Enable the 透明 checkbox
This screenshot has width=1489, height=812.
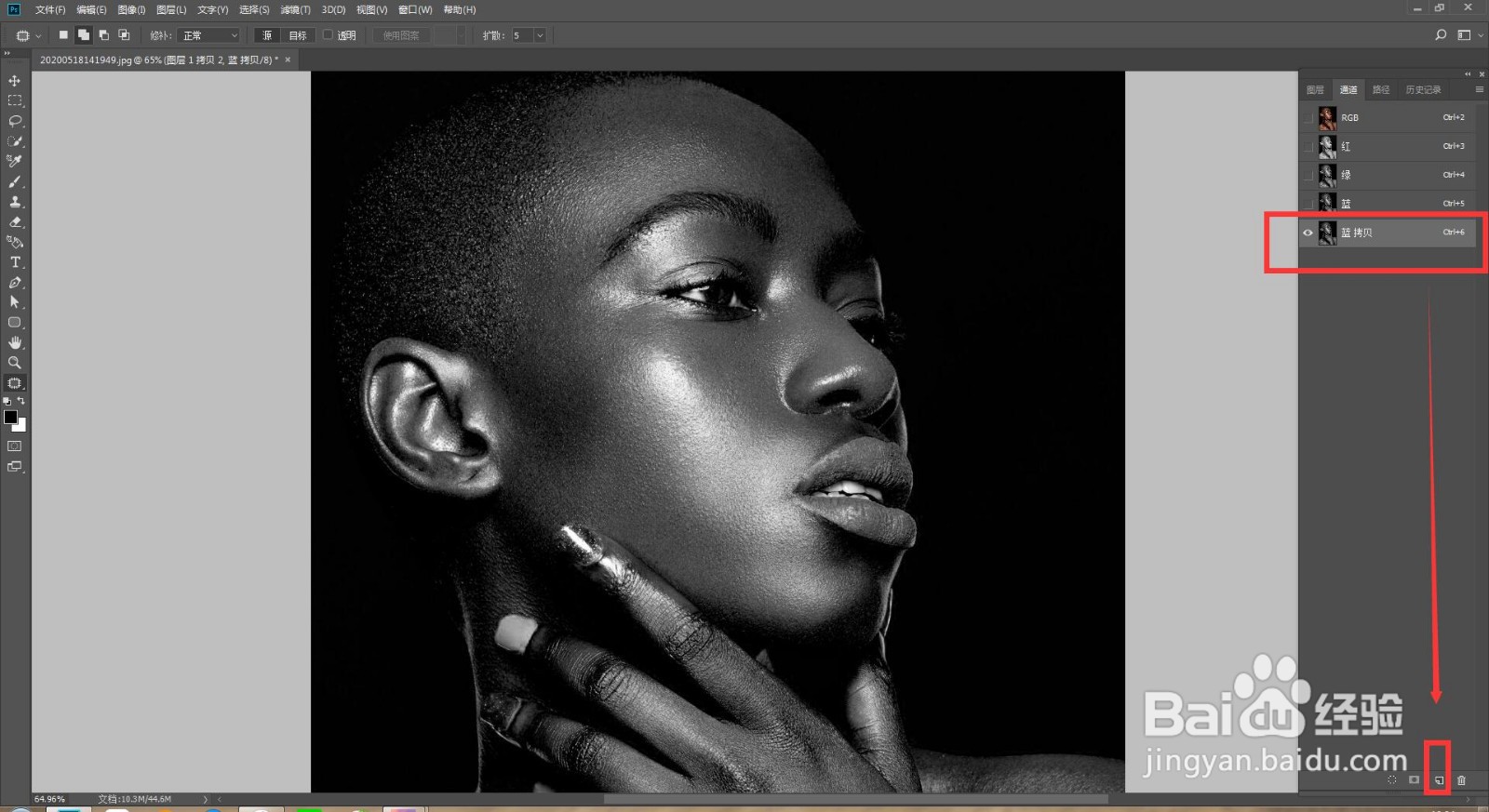328,35
